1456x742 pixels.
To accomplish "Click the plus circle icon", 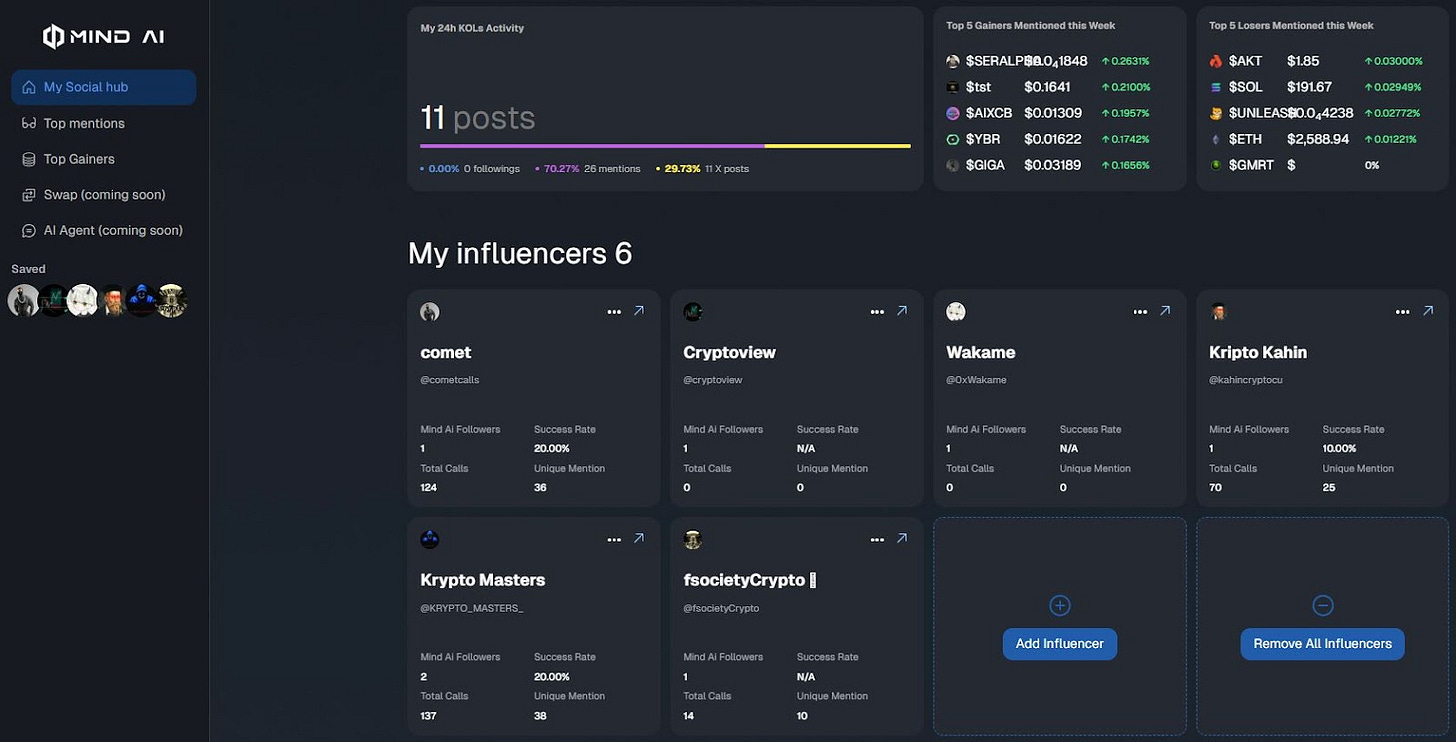I will [x=1060, y=605].
